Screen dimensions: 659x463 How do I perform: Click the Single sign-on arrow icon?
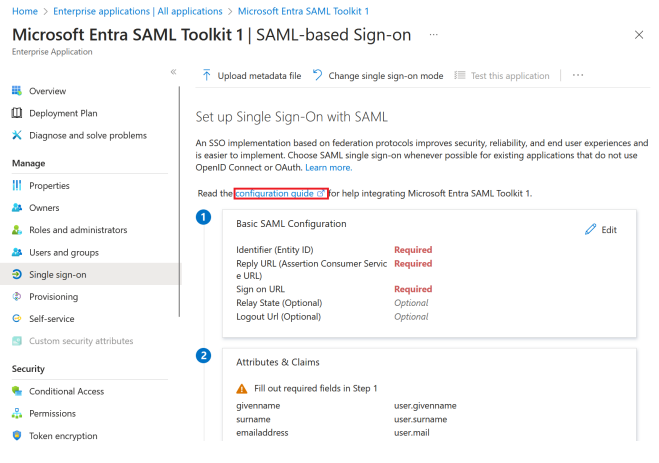17,274
